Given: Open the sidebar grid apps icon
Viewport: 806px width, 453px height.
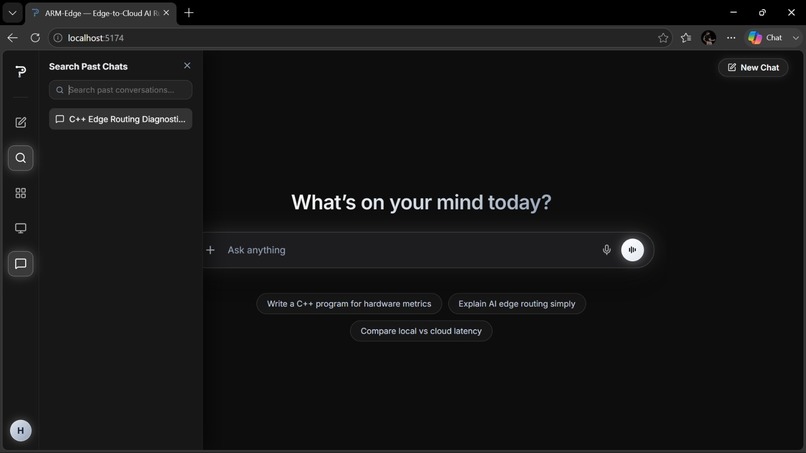Looking at the screenshot, I should tap(21, 193).
